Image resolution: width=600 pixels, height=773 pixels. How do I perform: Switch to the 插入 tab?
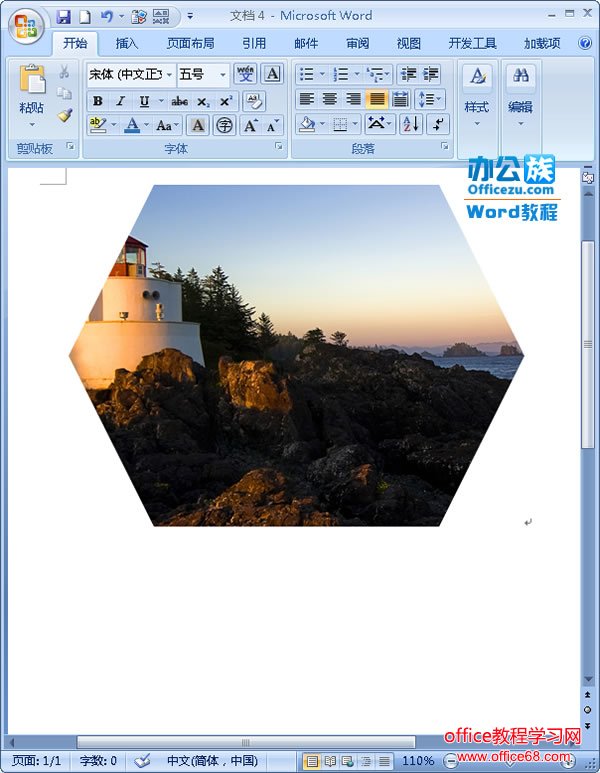tap(127, 43)
